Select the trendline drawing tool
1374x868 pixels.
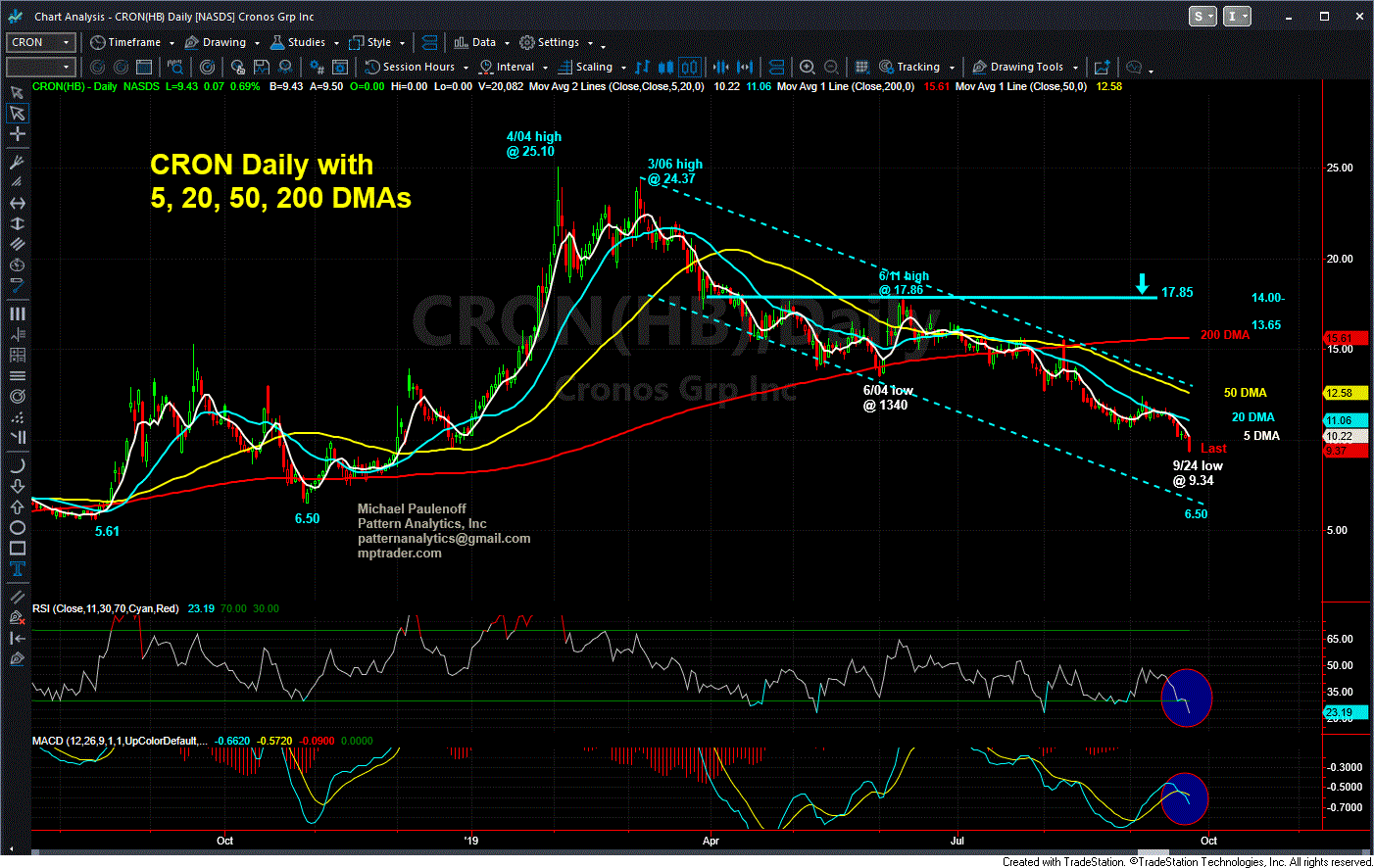[x=17, y=596]
